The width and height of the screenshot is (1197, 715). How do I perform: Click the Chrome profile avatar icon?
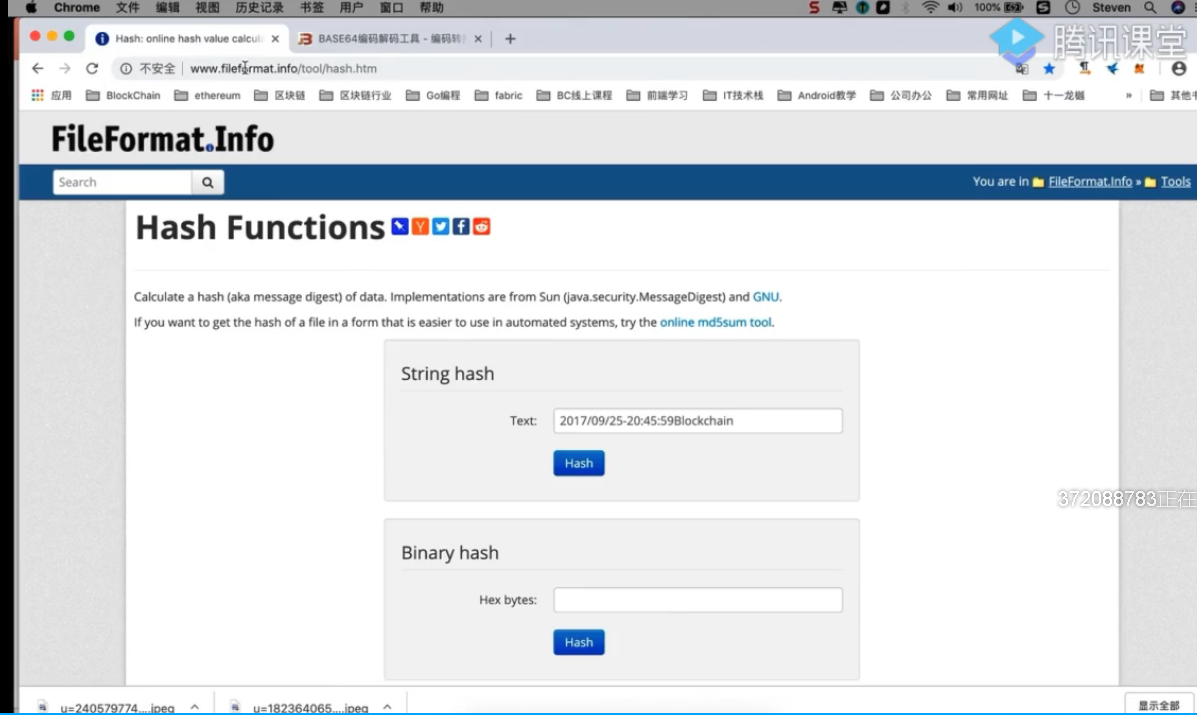(x=1178, y=69)
